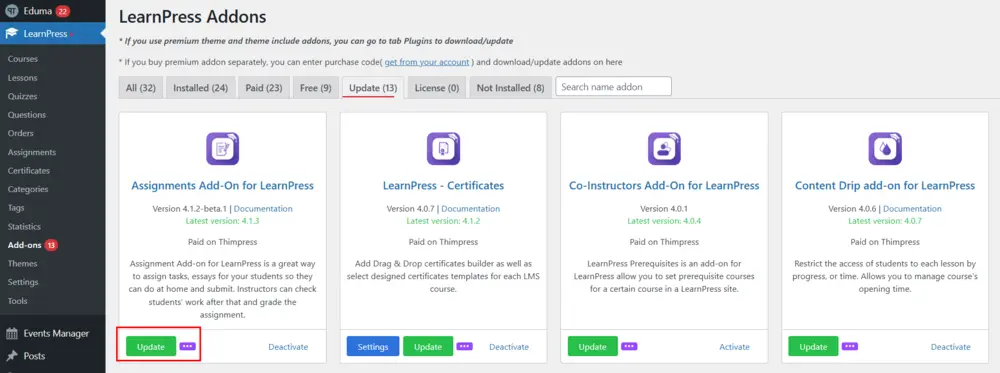Image resolution: width=1000 pixels, height=373 pixels.
Task: Switch to the Installed (24) tab
Action: [x=200, y=88]
